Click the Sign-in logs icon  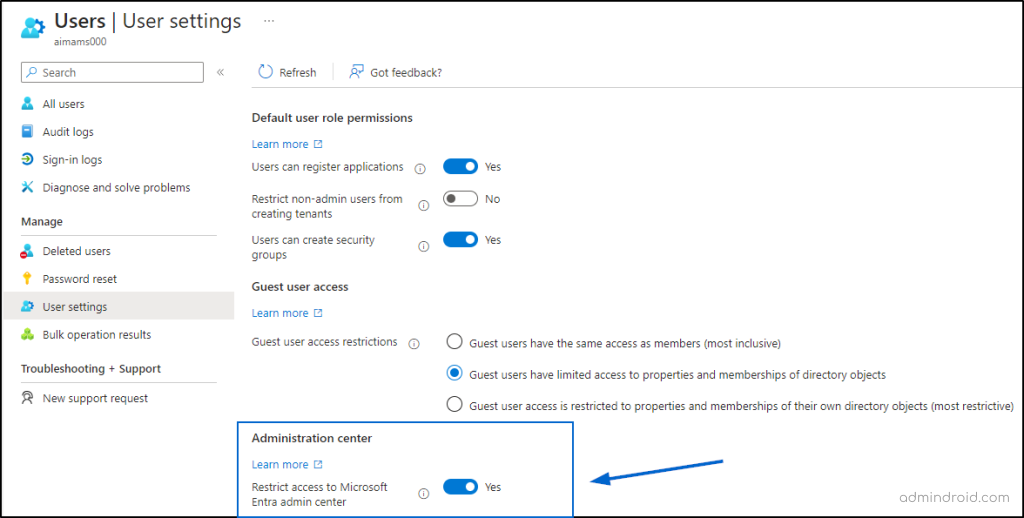pos(27,159)
